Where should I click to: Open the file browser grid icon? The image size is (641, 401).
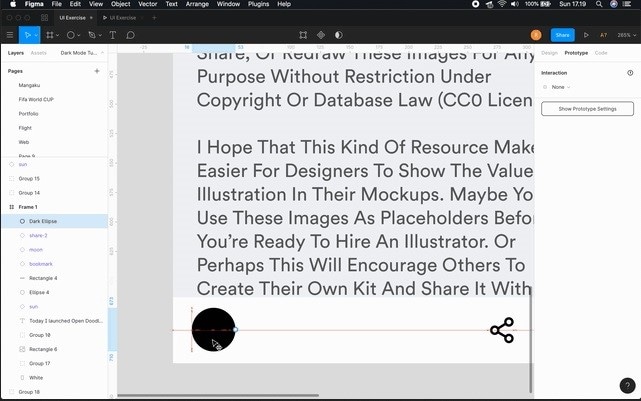45,18
